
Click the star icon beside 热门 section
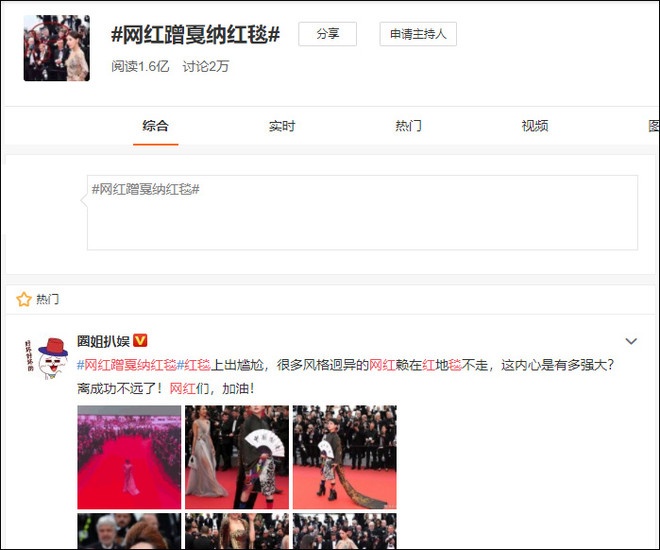(x=24, y=299)
